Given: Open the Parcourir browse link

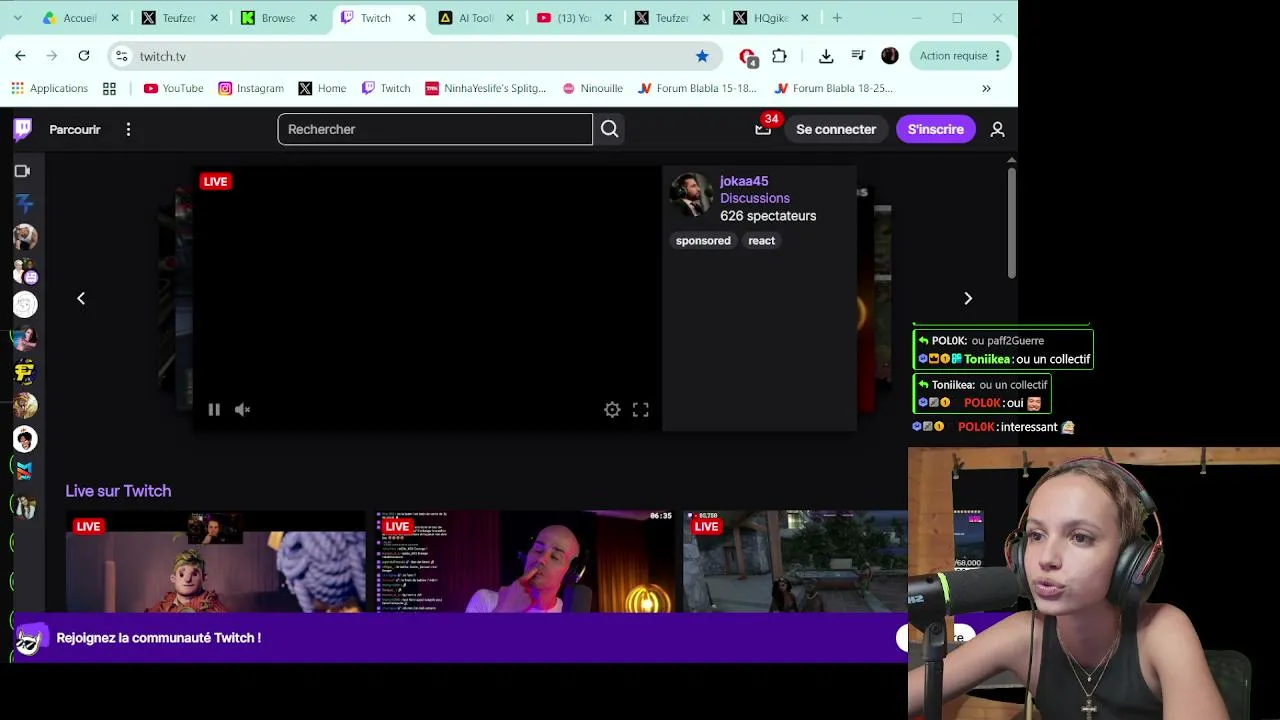Looking at the screenshot, I should 75,129.
